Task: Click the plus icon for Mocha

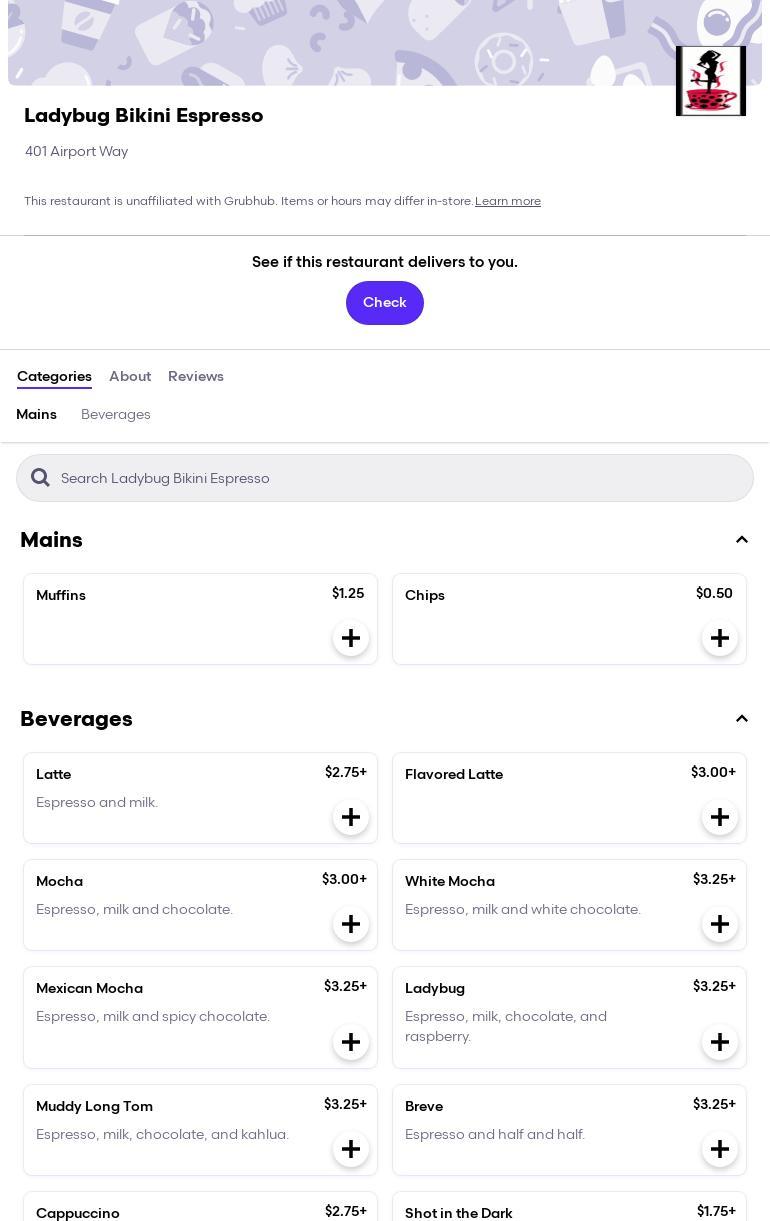Action: (351, 924)
